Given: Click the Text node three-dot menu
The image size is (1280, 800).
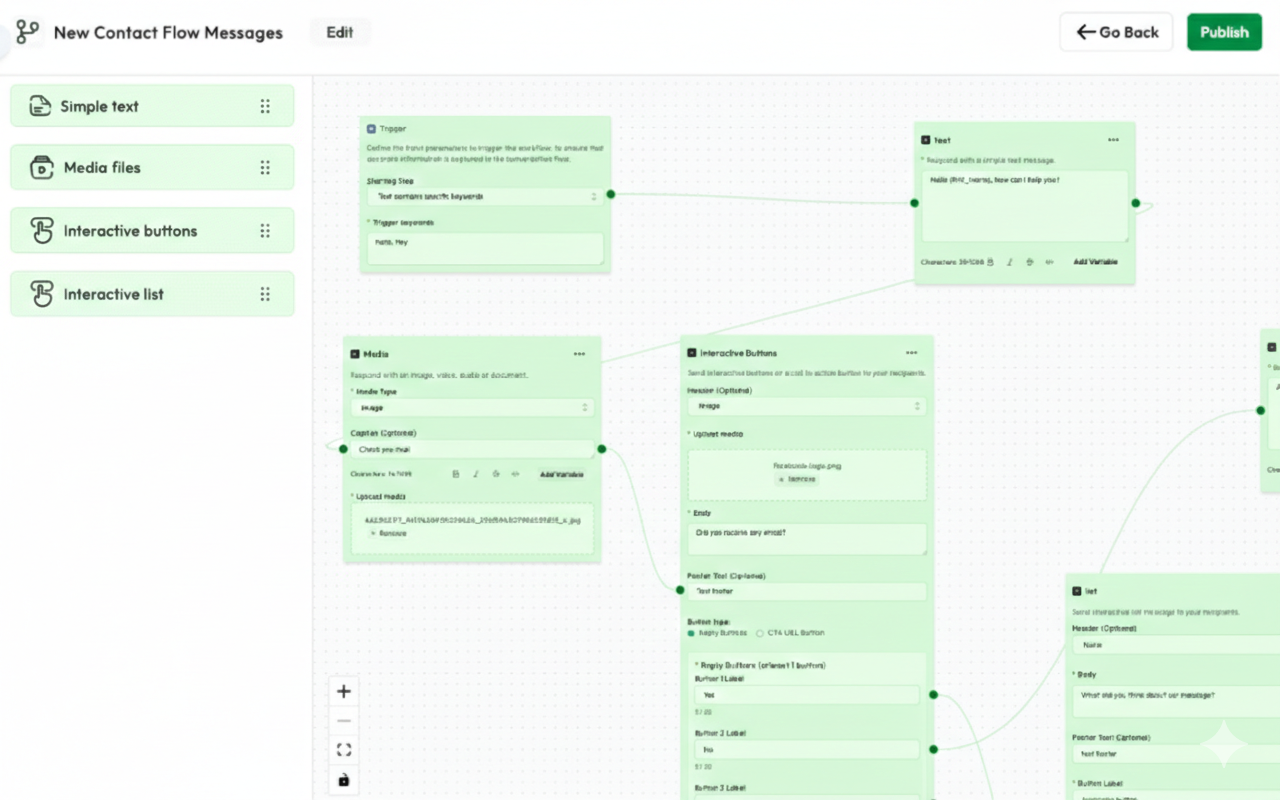Looking at the screenshot, I should [1113, 140].
